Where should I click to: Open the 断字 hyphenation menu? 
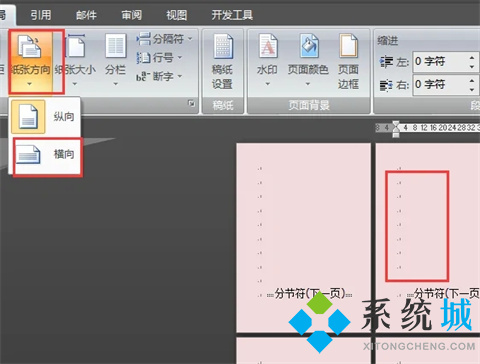point(159,76)
